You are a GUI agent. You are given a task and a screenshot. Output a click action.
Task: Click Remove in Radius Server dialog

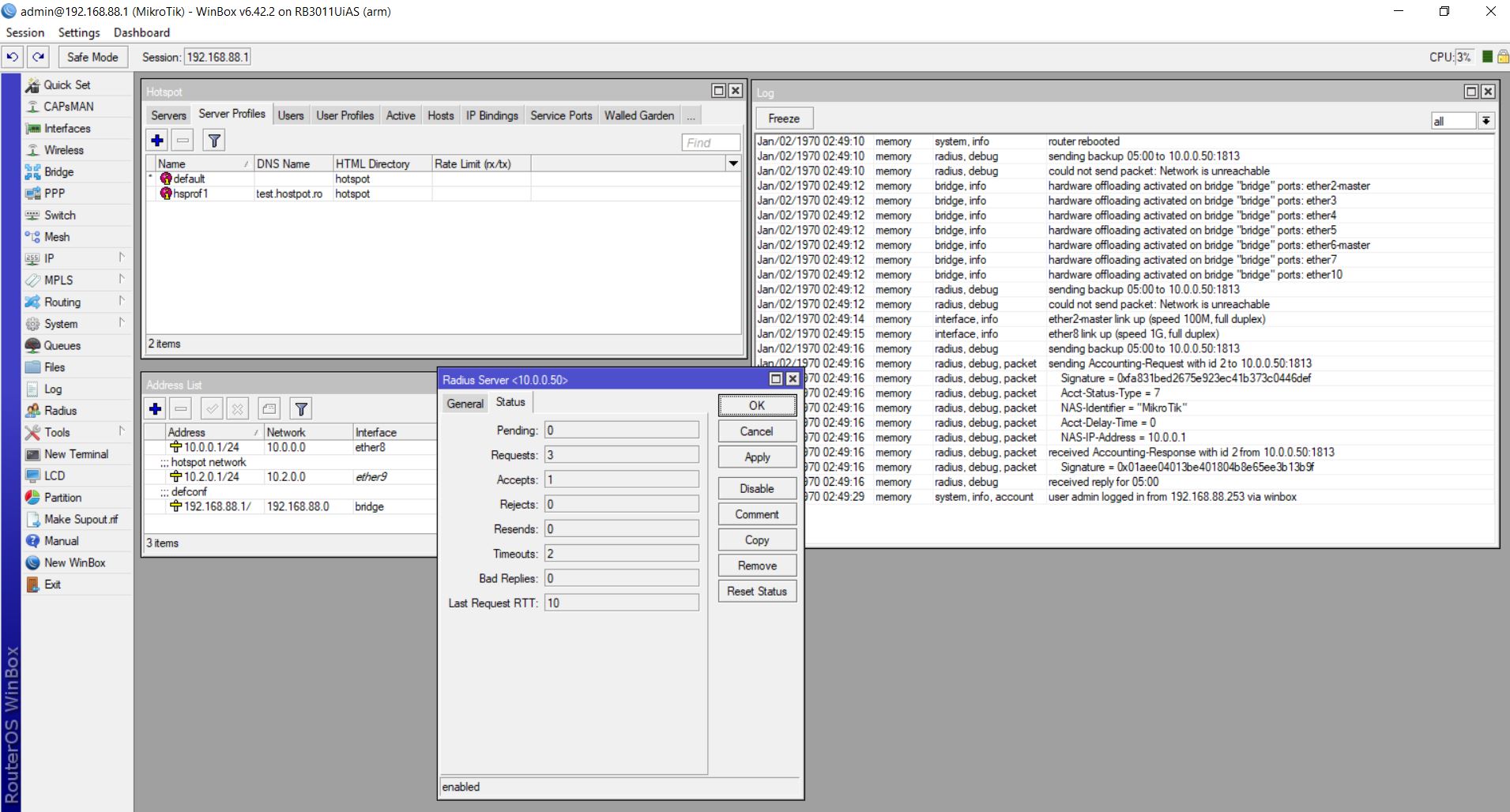click(757, 566)
